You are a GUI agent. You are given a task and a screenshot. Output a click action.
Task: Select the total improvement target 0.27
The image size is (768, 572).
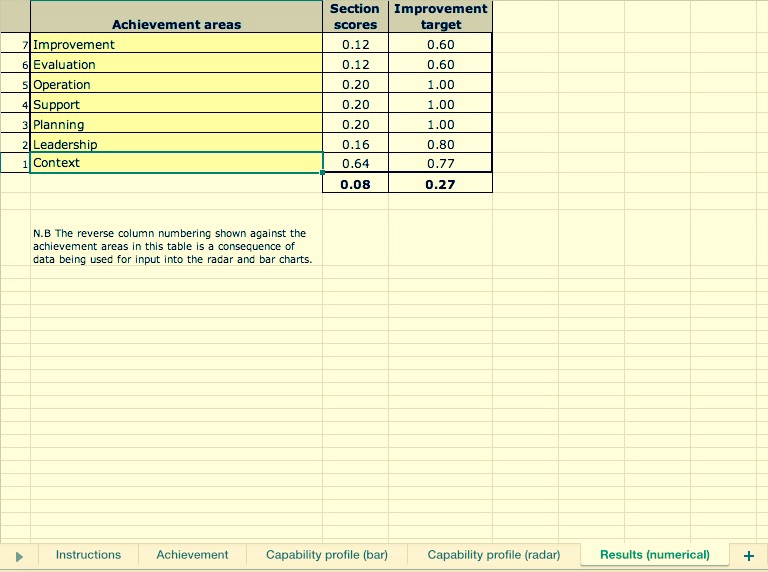coord(439,184)
